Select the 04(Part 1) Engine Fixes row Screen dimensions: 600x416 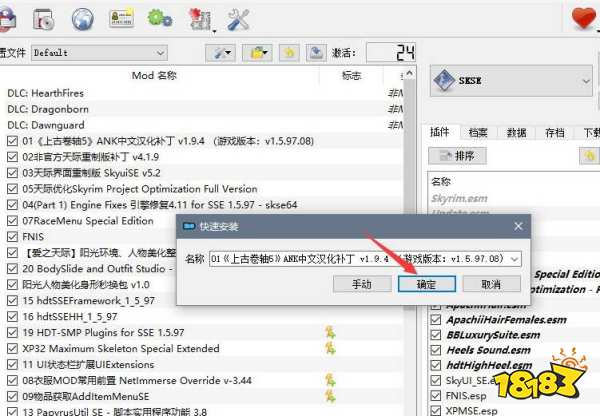click(x=201, y=205)
